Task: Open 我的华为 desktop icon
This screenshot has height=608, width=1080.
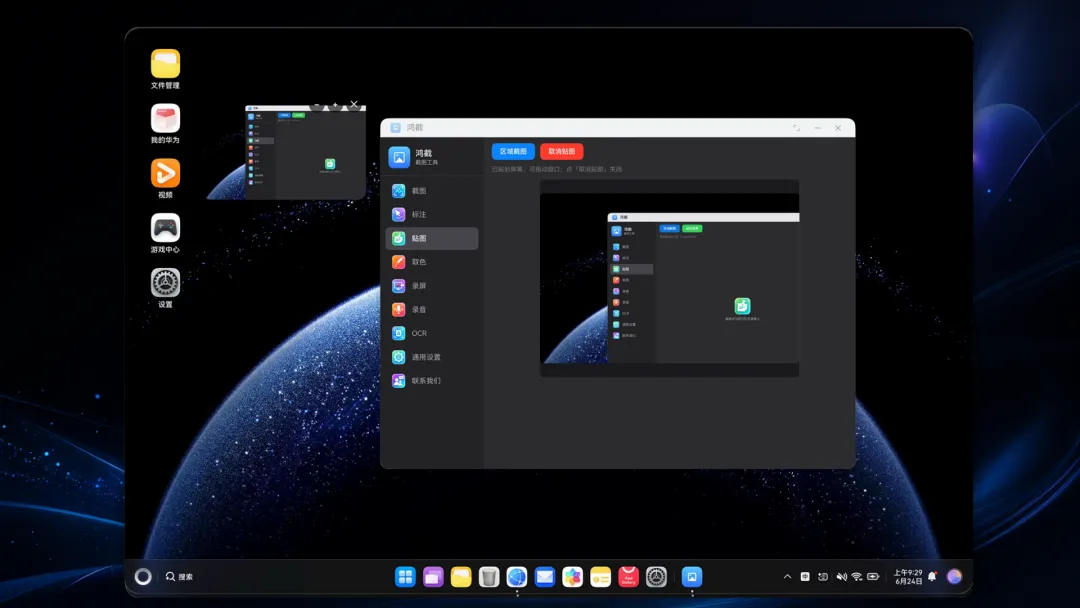Action: click(x=165, y=124)
